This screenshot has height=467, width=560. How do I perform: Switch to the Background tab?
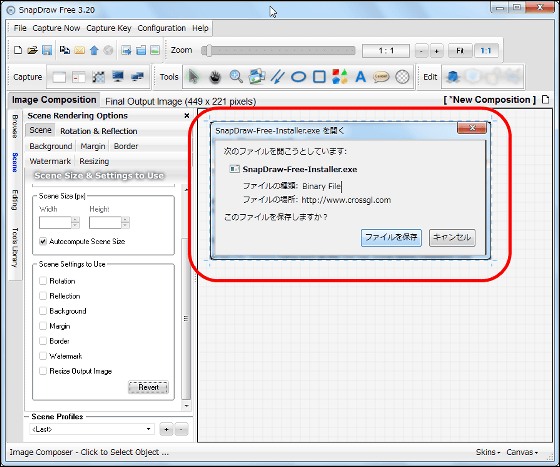[x=51, y=146]
